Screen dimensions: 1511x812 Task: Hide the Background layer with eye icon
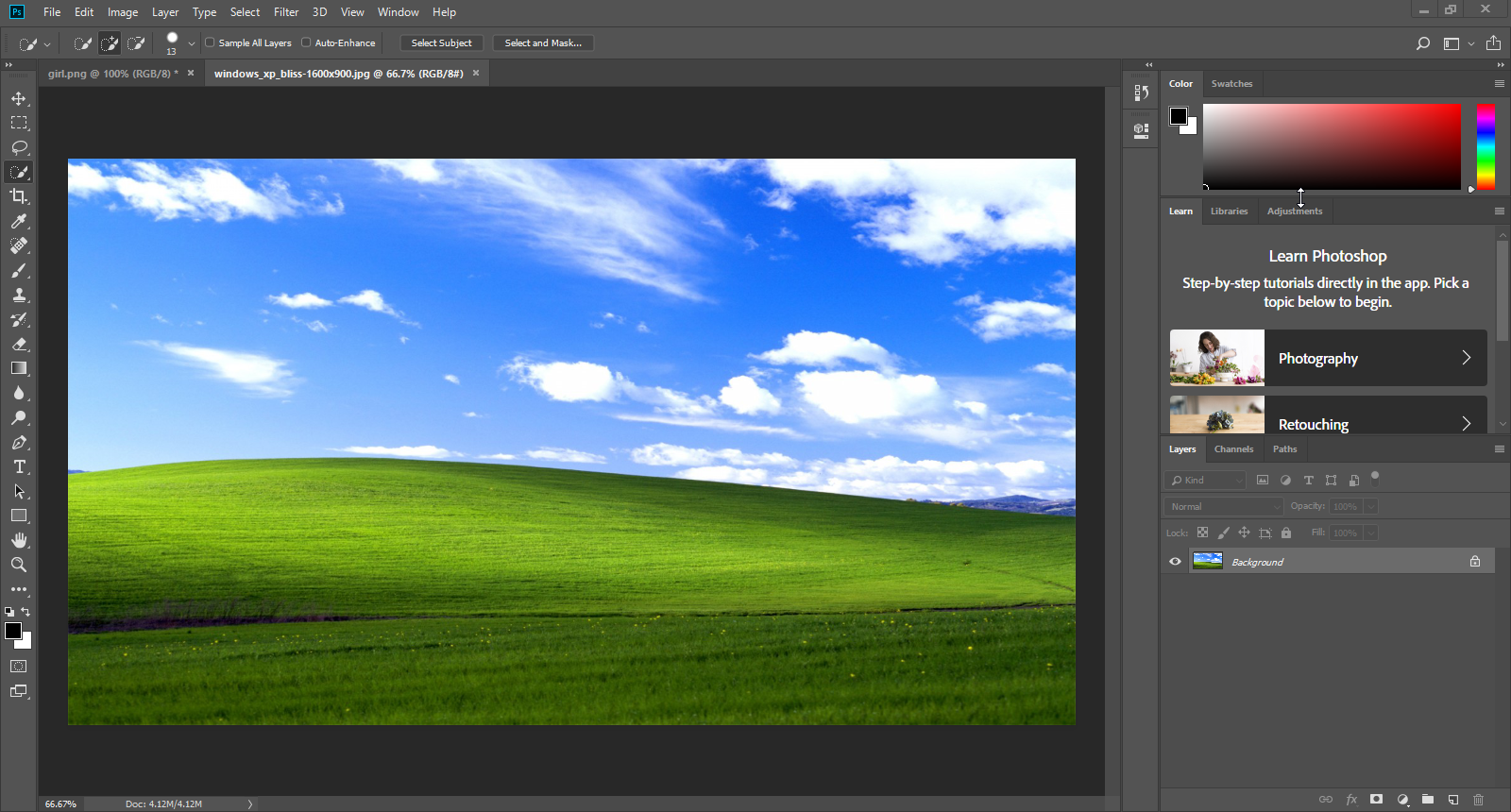coord(1175,562)
